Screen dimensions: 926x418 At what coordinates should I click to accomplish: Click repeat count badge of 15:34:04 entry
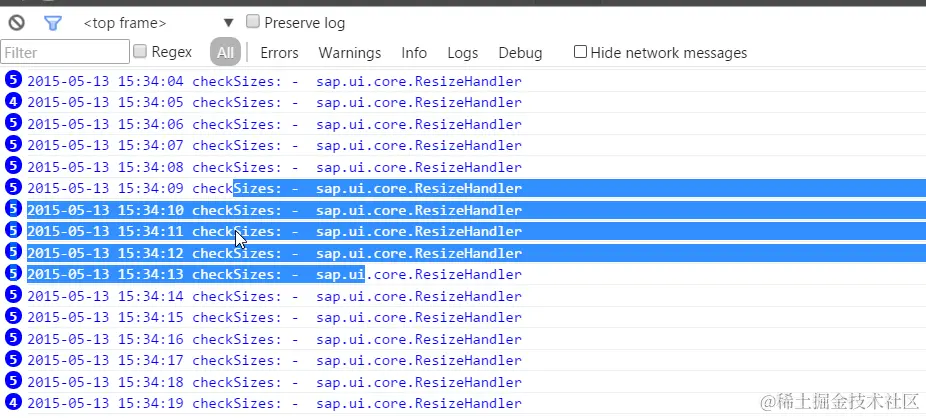[13, 80]
